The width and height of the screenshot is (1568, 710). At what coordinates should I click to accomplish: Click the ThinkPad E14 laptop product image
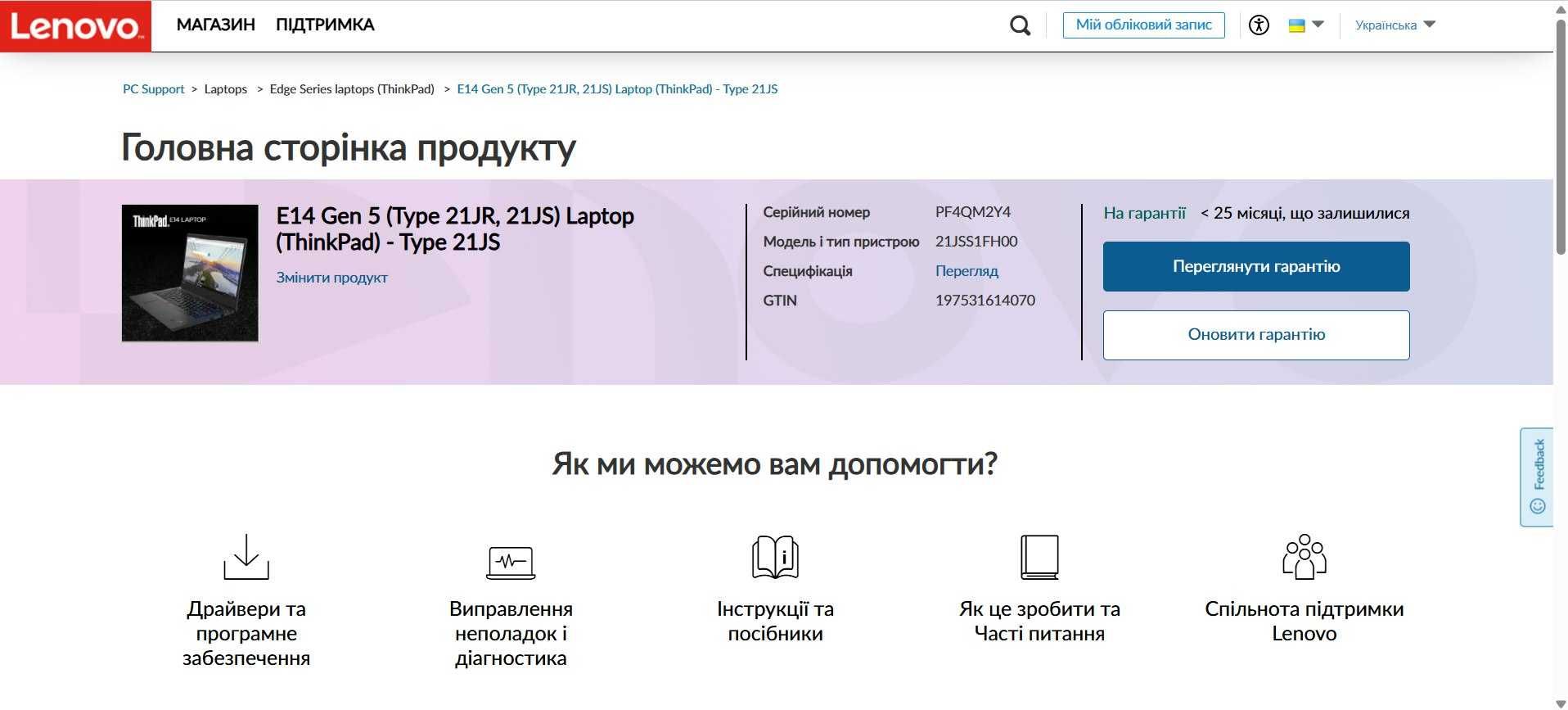coord(190,273)
